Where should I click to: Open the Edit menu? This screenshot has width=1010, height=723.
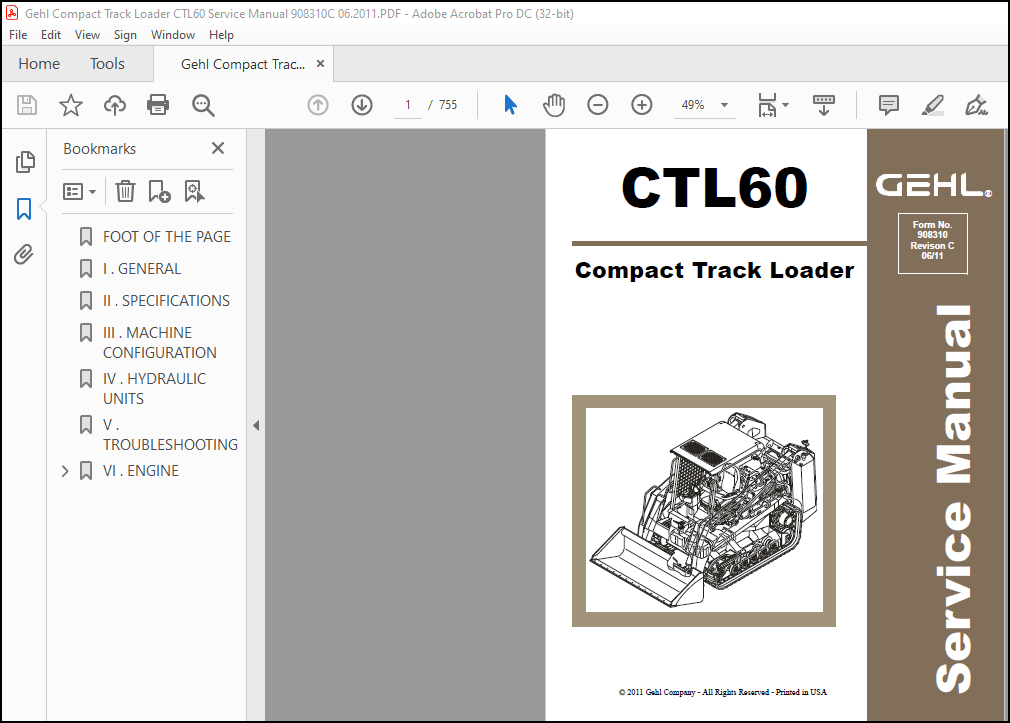[x=51, y=35]
